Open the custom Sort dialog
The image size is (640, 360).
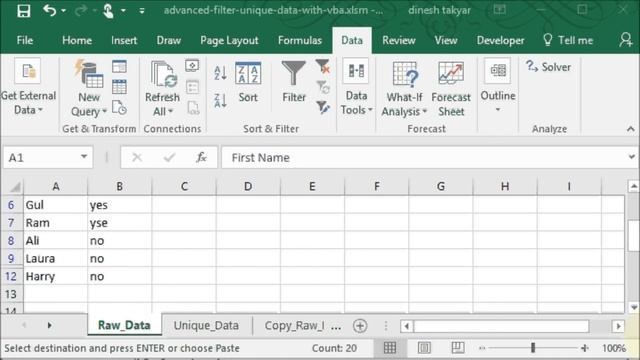tap(248, 83)
